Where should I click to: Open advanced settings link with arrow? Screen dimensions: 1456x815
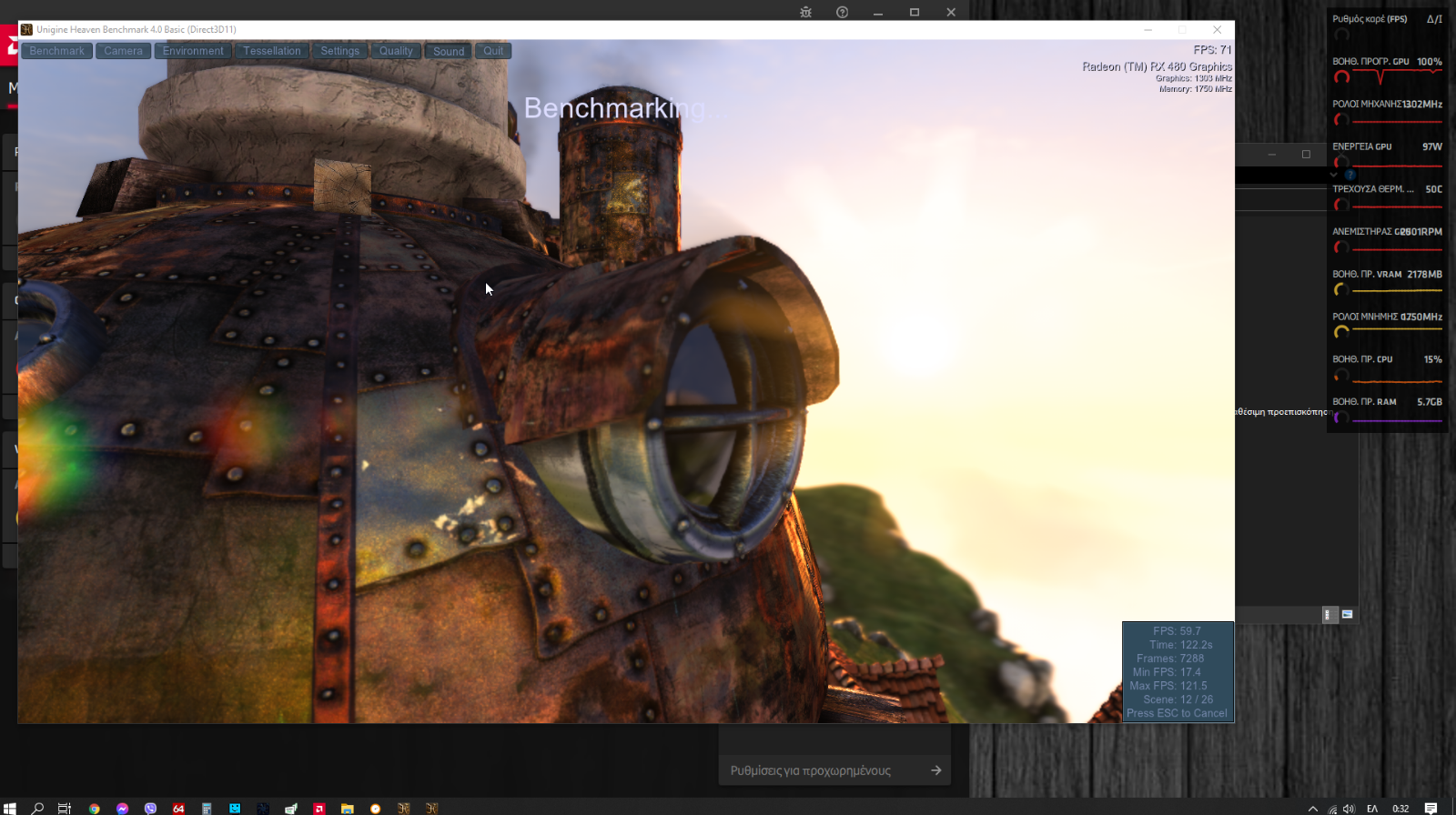point(834,770)
